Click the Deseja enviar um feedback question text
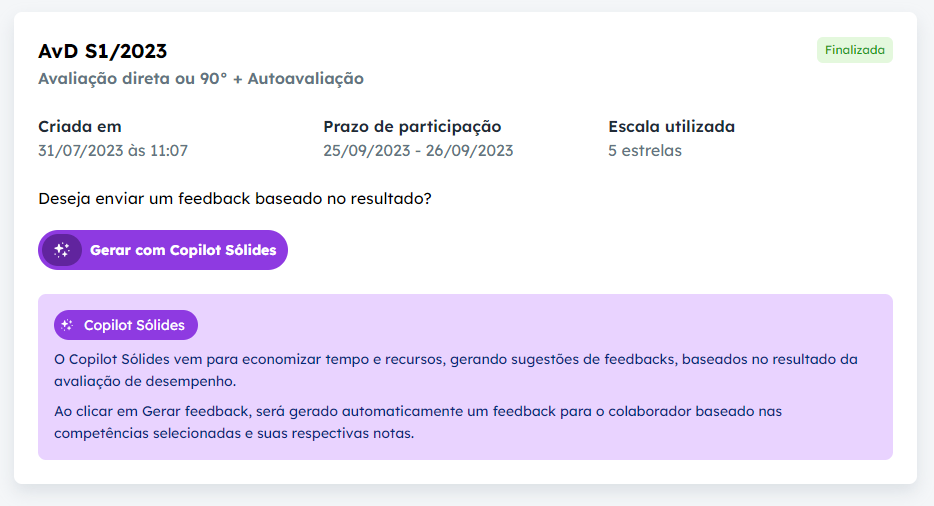Image resolution: width=934 pixels, height=506 pixels. tap(235, 198)
